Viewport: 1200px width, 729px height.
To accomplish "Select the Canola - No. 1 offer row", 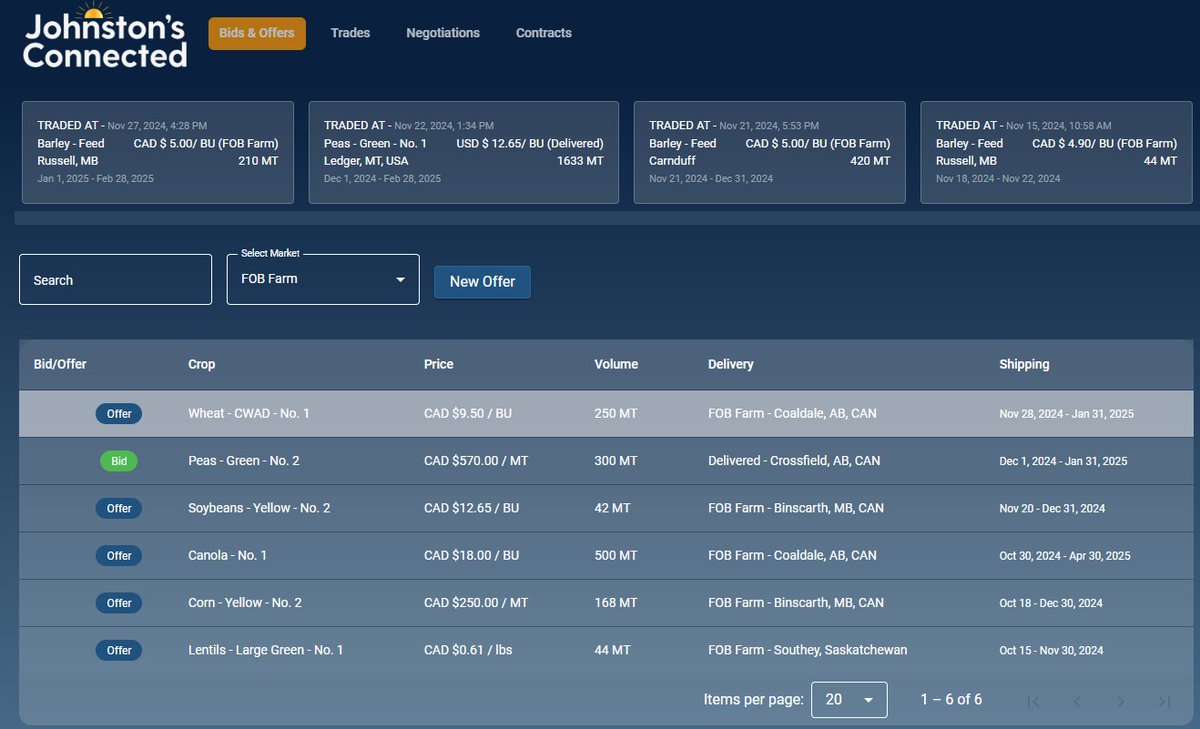I will point(600,555).
